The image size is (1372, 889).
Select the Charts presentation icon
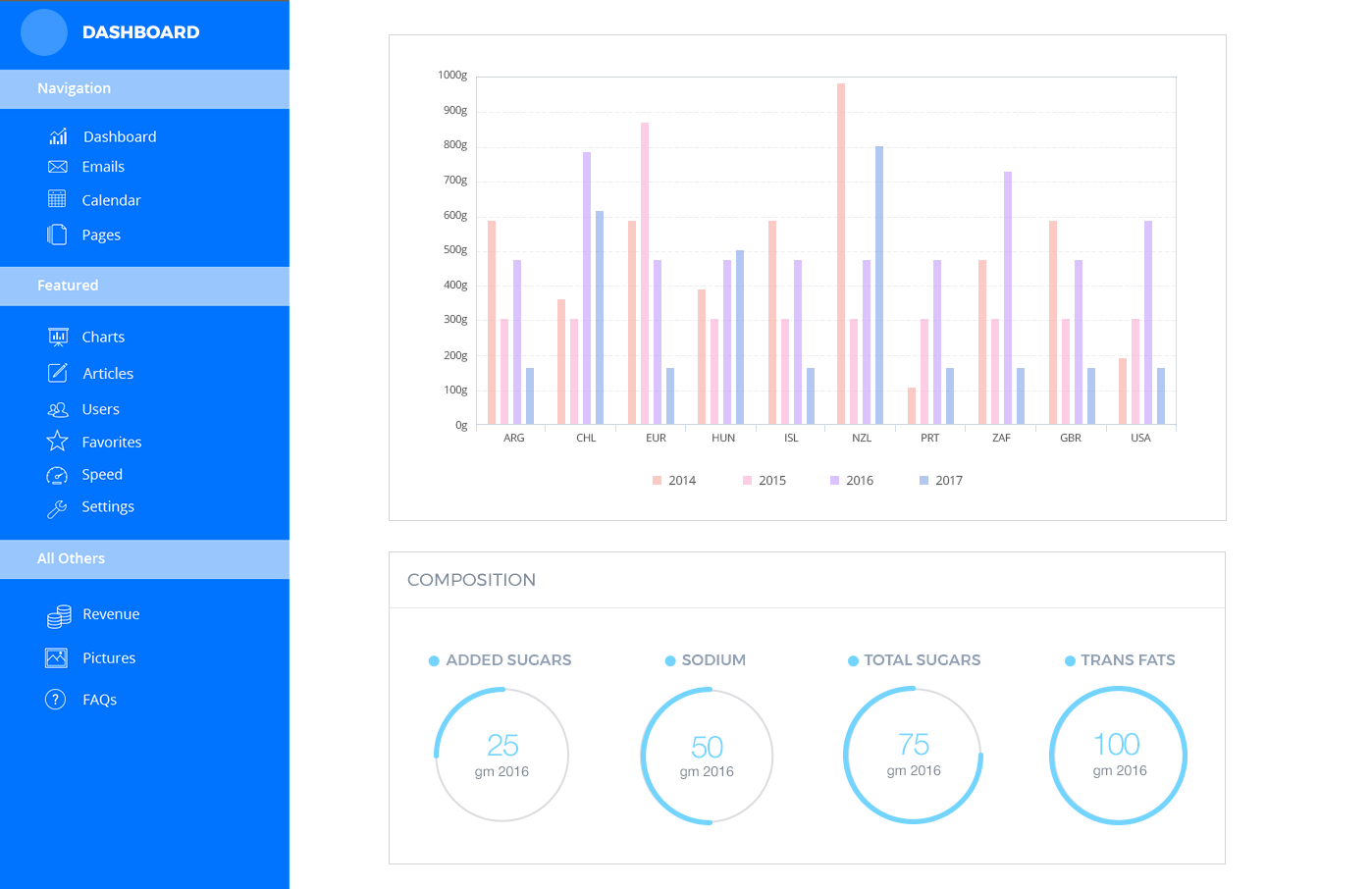pos(58,337)
